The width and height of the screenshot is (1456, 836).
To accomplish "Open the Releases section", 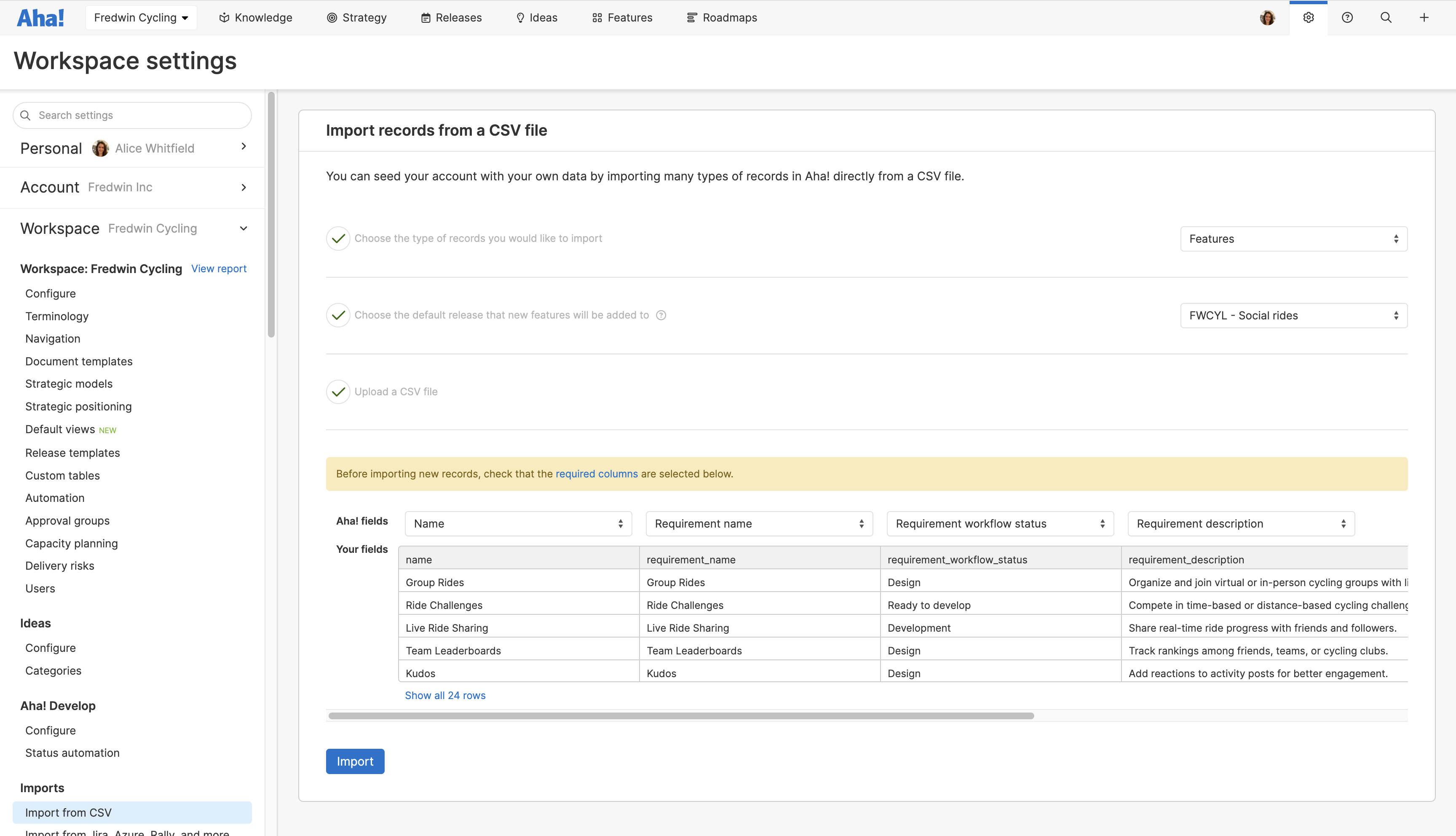I will [x=451, y=17].
